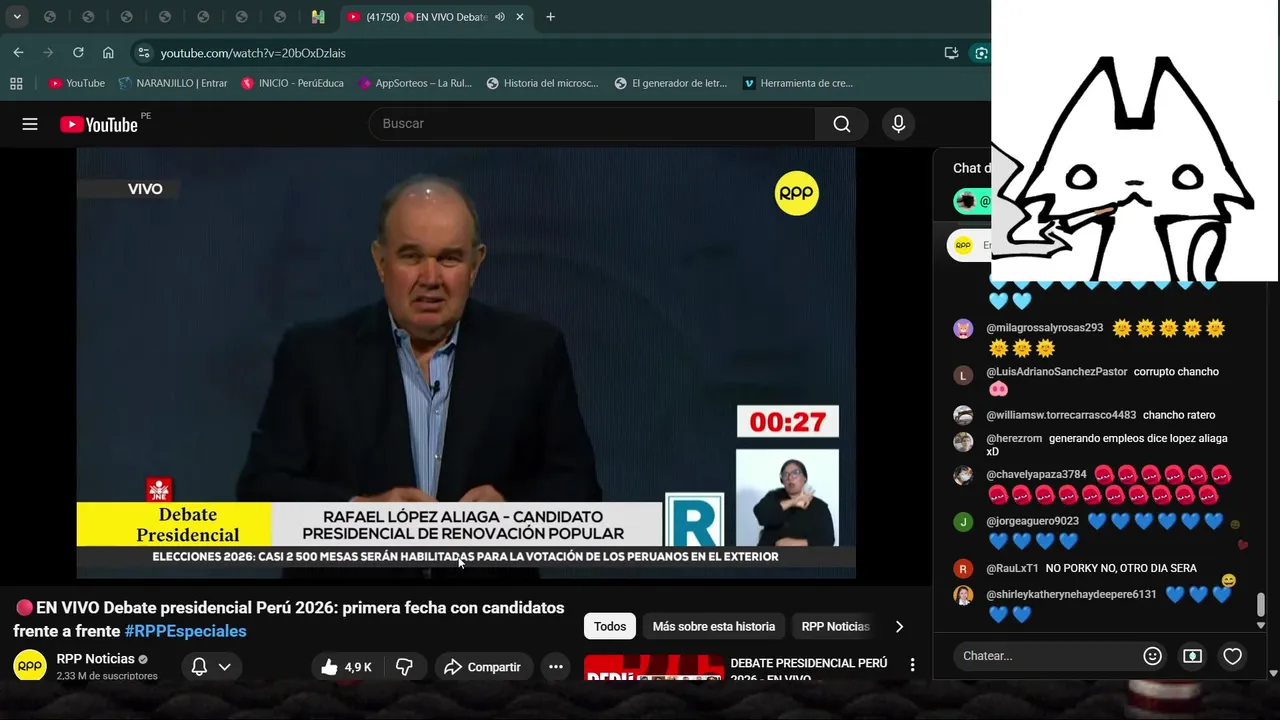The image size is (1280, 720).
Task: Select the RPP Noticias filter chip
Action: coord(836,626)
